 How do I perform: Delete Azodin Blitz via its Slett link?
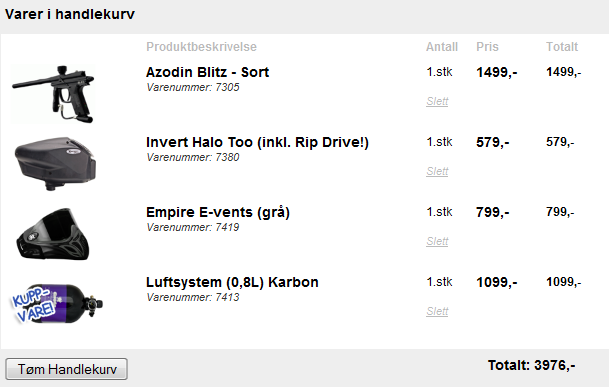(437, 101)
